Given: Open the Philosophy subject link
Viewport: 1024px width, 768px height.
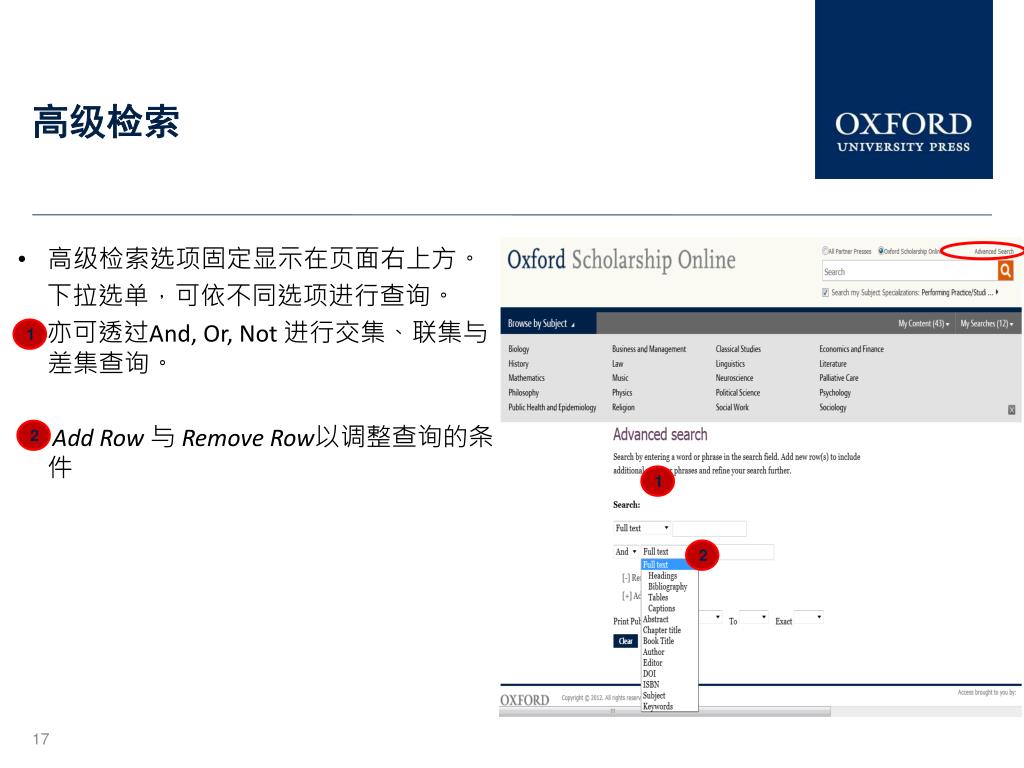Looking at the screenshot, I should (523, 392).
